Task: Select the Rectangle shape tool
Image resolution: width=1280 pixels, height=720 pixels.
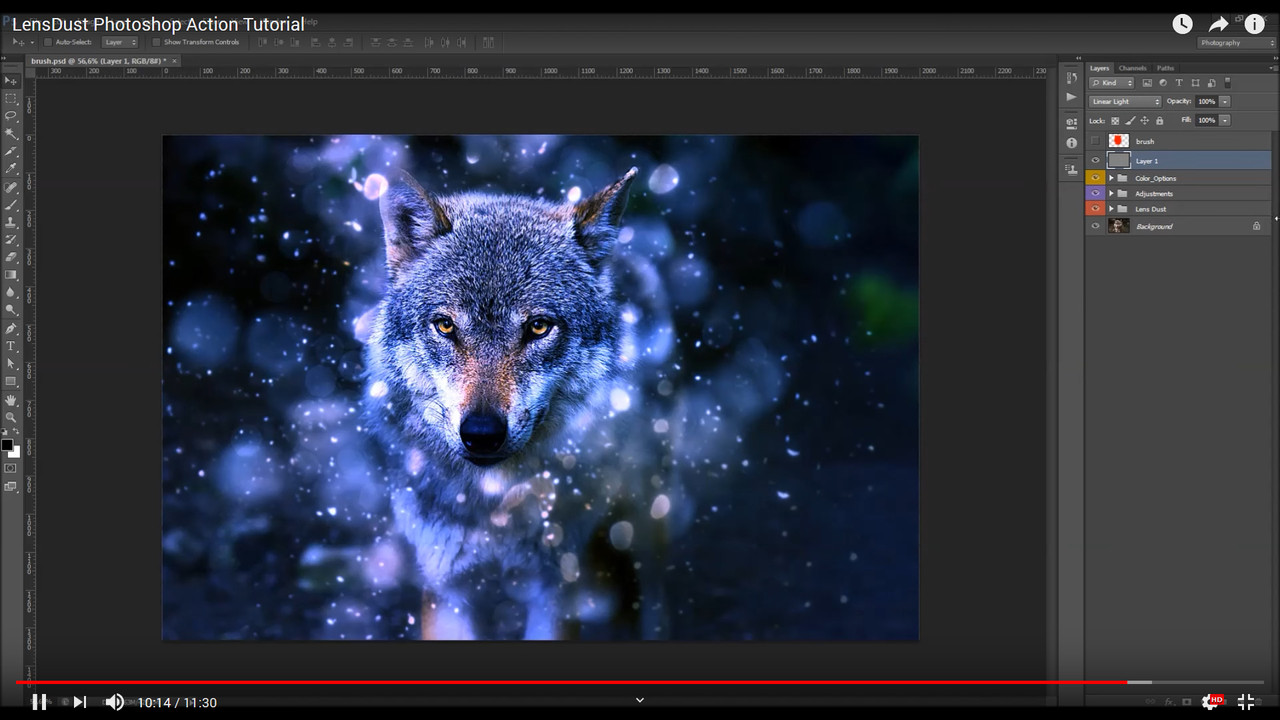Action: 11,381
